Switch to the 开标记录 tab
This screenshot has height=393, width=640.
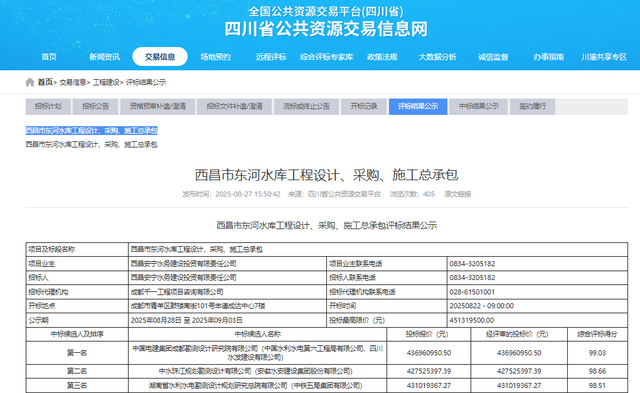click(x=364, y=107)
